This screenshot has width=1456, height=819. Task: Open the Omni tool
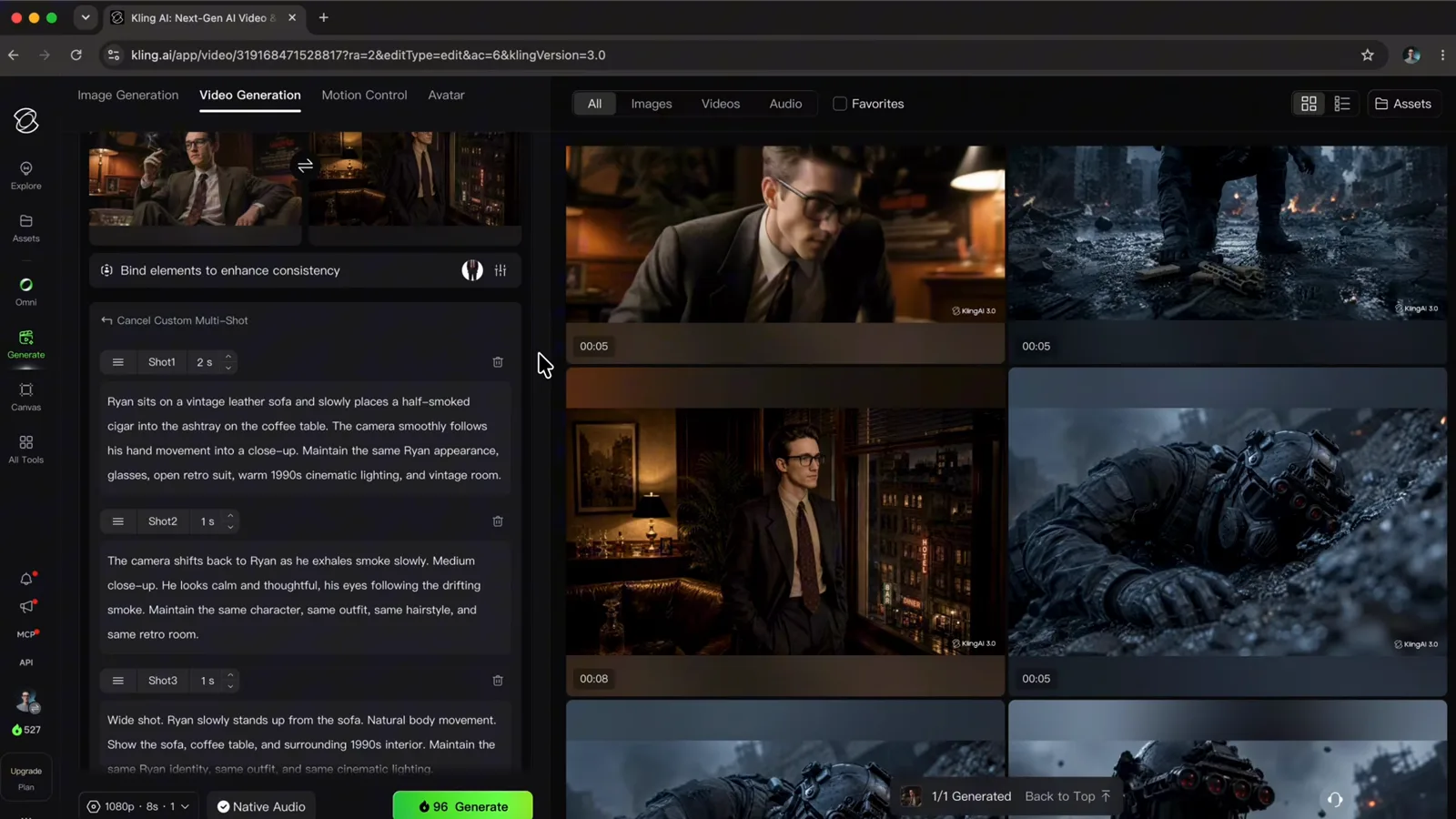point(25,292)
